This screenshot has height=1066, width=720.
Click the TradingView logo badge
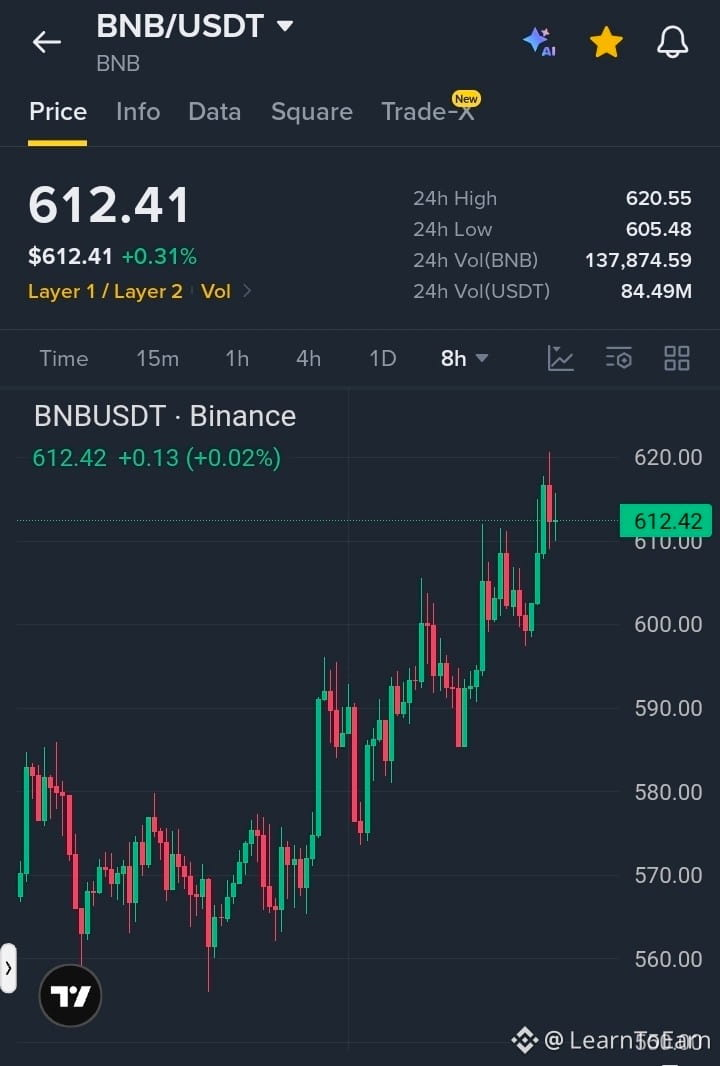point(70,995)
